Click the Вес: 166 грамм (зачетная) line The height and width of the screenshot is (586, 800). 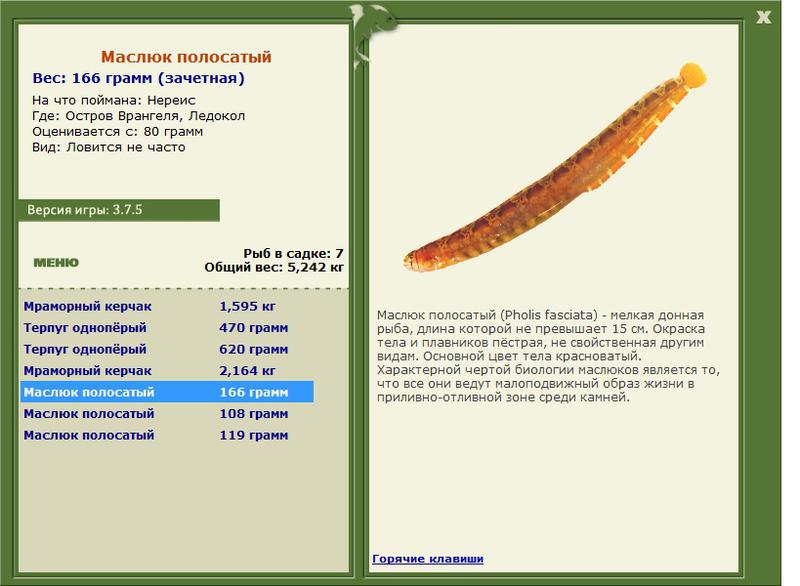(x=138, y=79)
